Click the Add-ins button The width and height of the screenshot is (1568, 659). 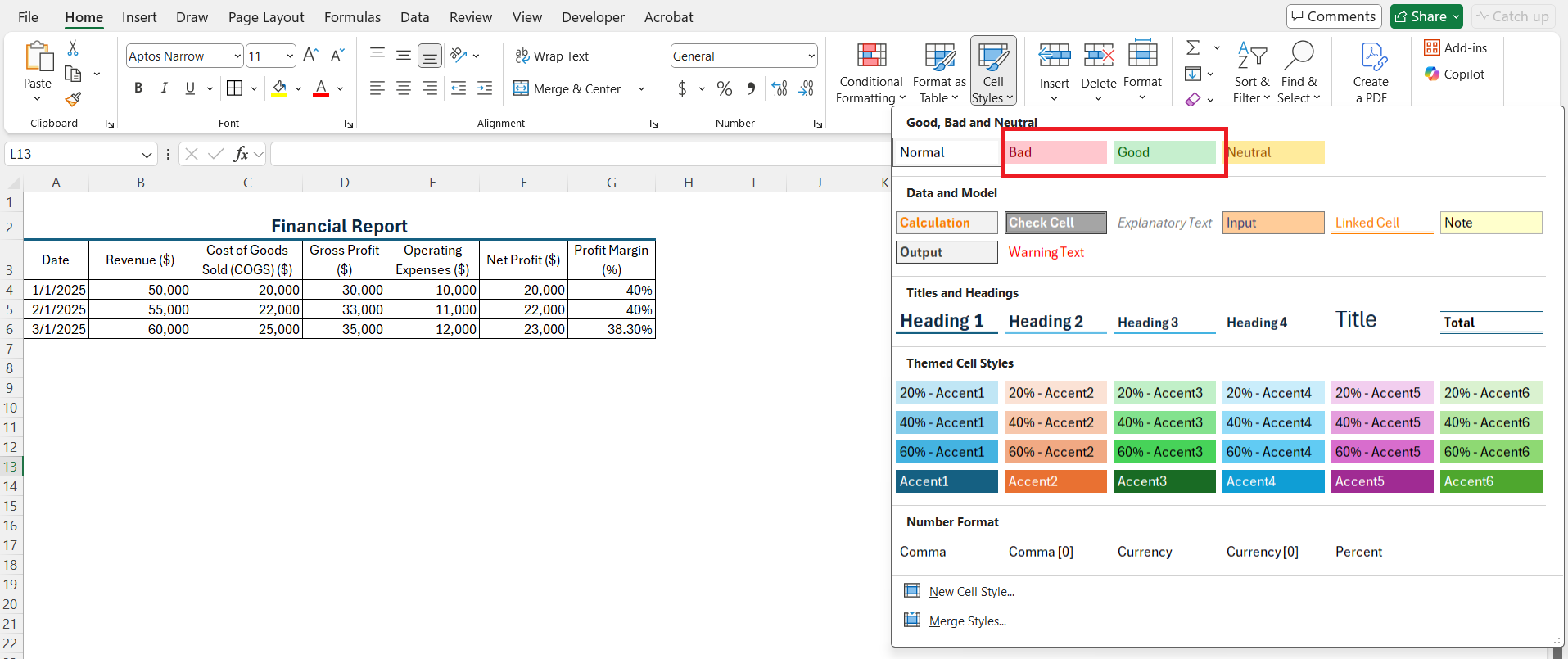pyautogui.click(x=1455, y=48)
